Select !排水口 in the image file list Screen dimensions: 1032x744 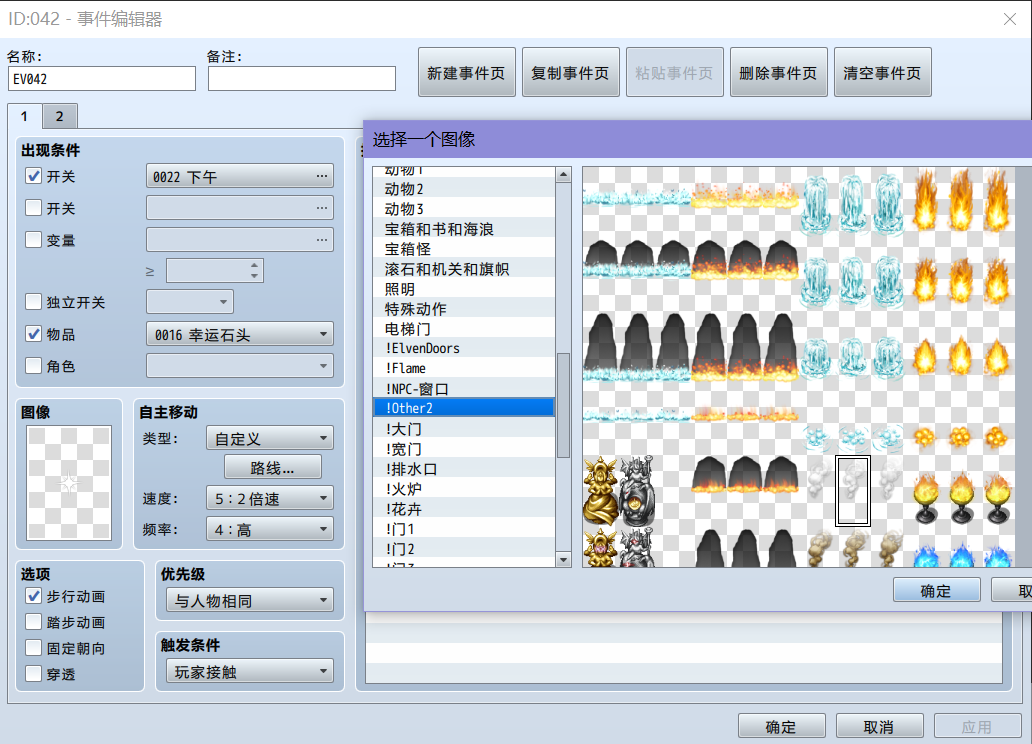(x=464, y=469)
